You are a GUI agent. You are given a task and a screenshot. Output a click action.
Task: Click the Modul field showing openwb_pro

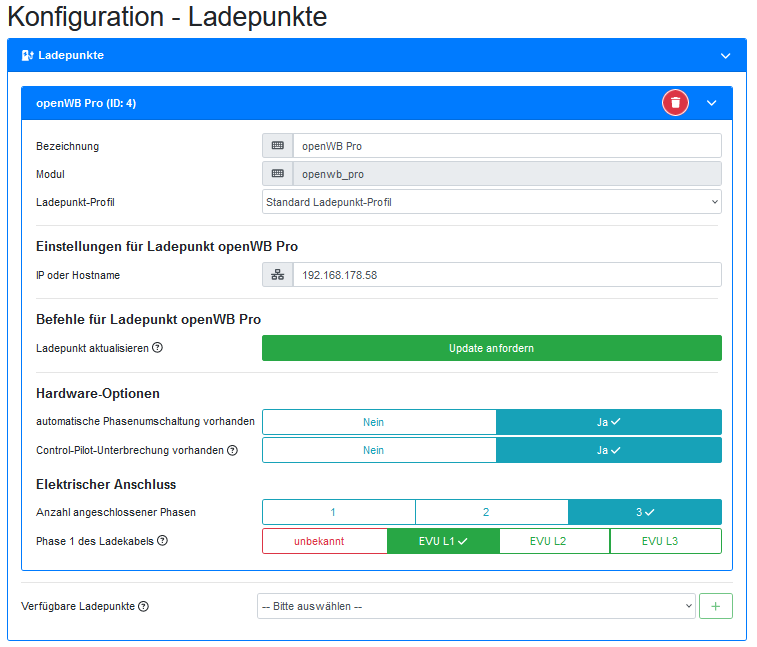click(x=507, y=174)
